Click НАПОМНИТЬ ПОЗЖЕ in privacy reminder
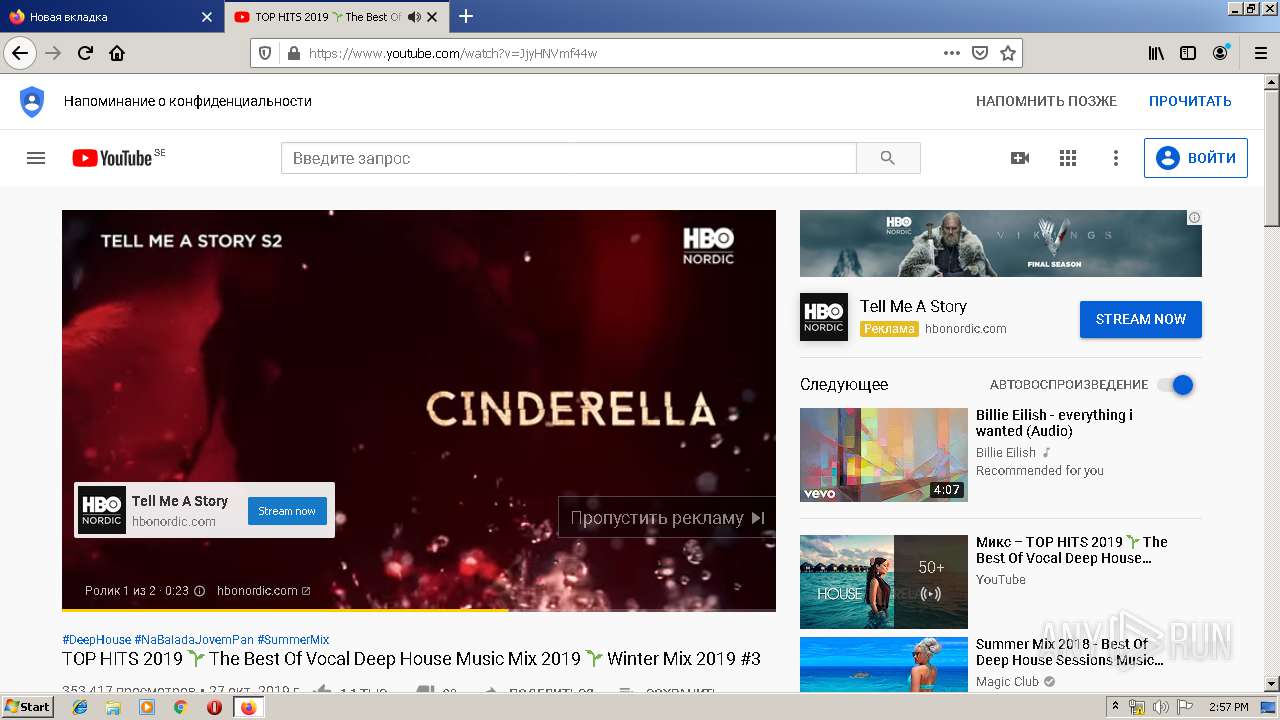This screenshot has height=720, width=1280. tap(1046, 101)
